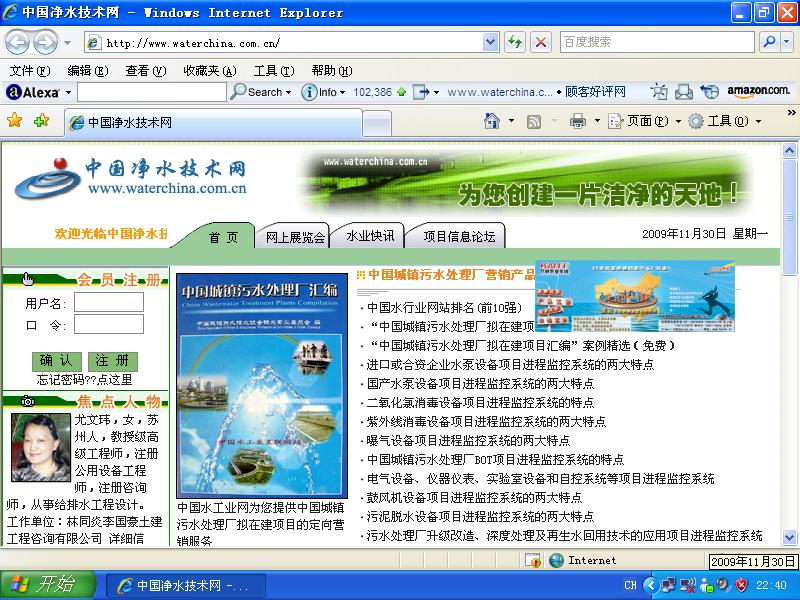The image size is (800, 600).
Task: Click the Windows 开始 Start button
Action: coord(48,585)
